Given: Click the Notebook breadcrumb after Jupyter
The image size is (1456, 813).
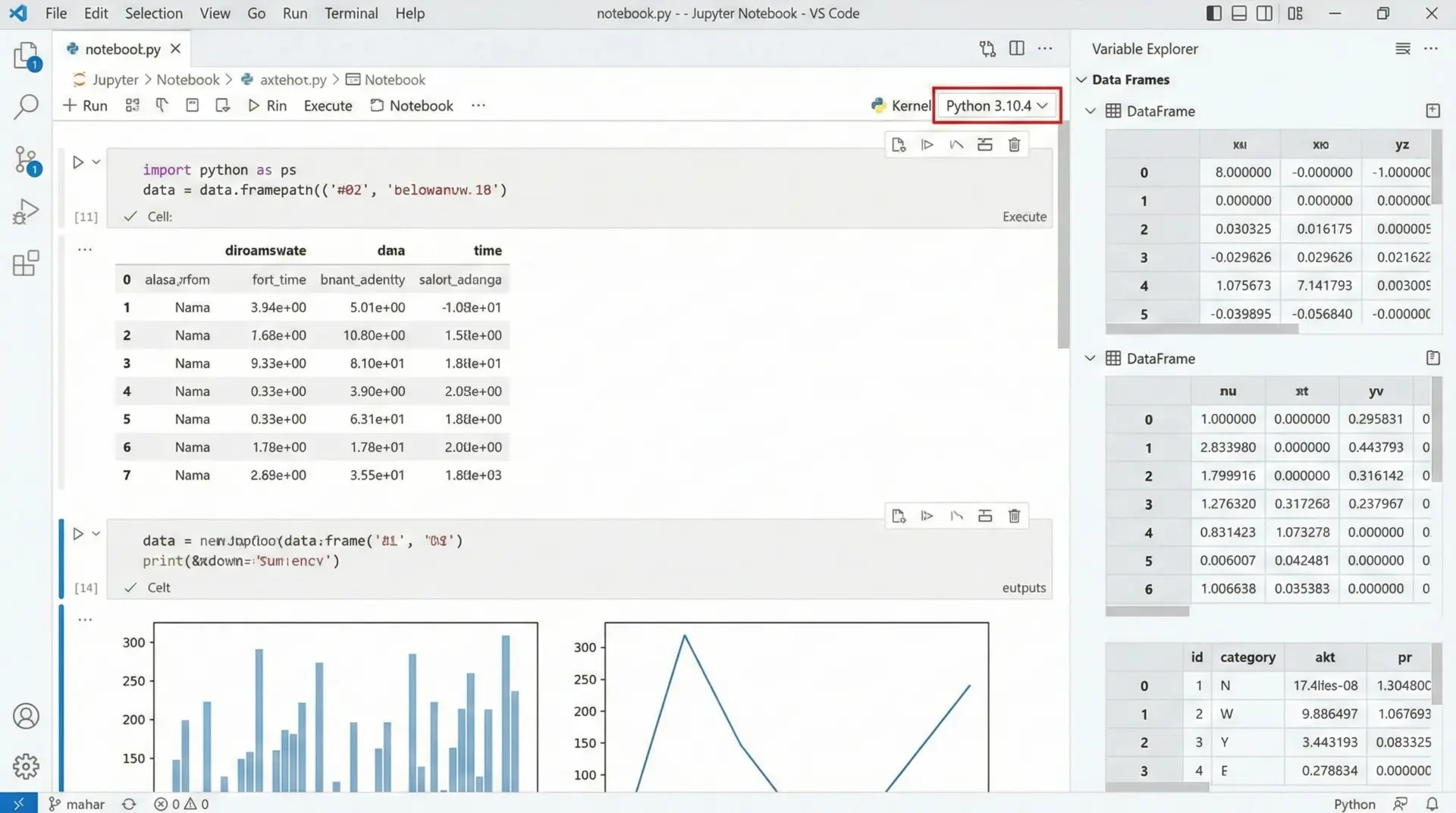Looking at the screenshot, I should (187, 80).
